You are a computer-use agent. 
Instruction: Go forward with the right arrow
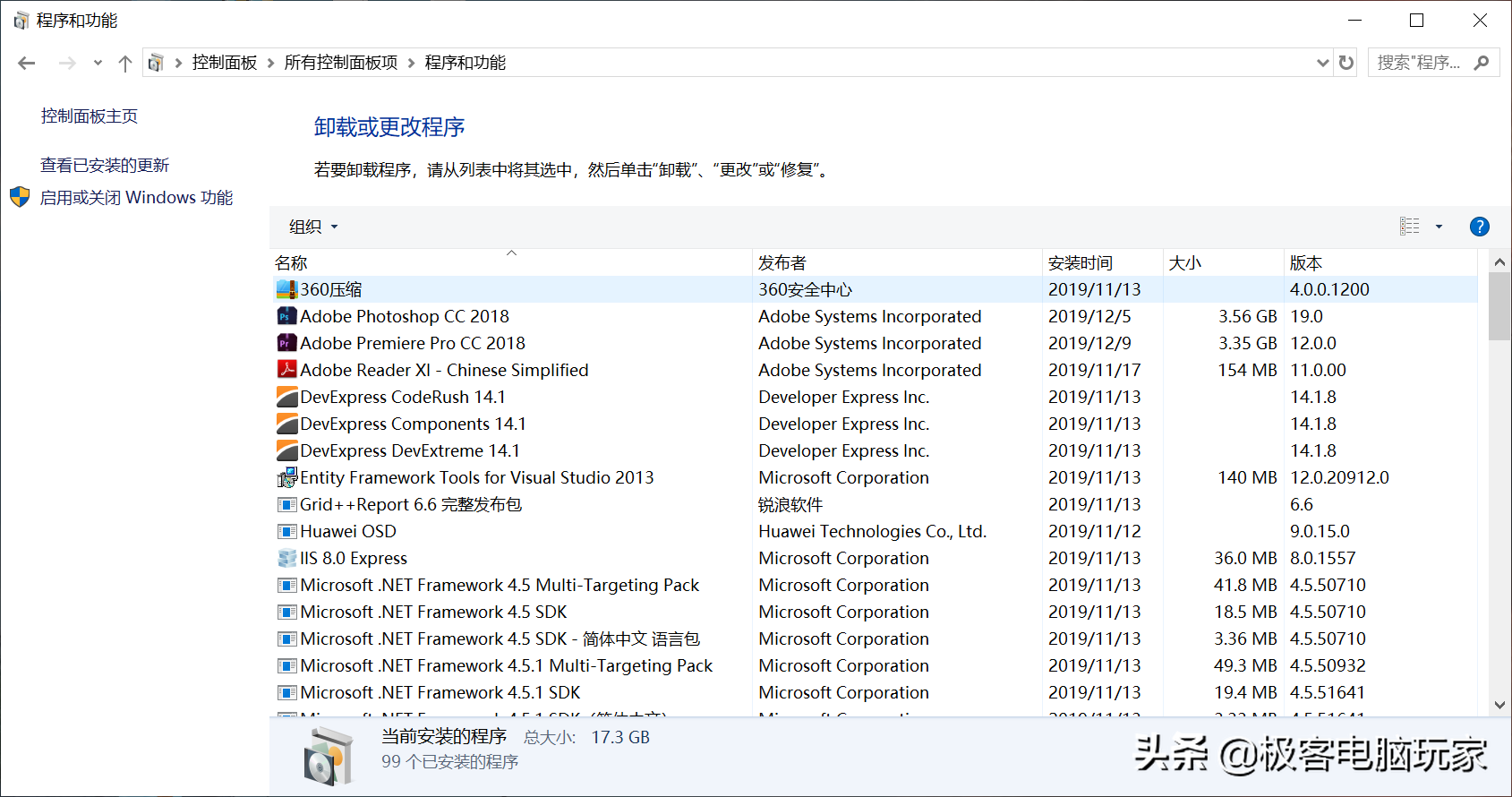point(67,63)
